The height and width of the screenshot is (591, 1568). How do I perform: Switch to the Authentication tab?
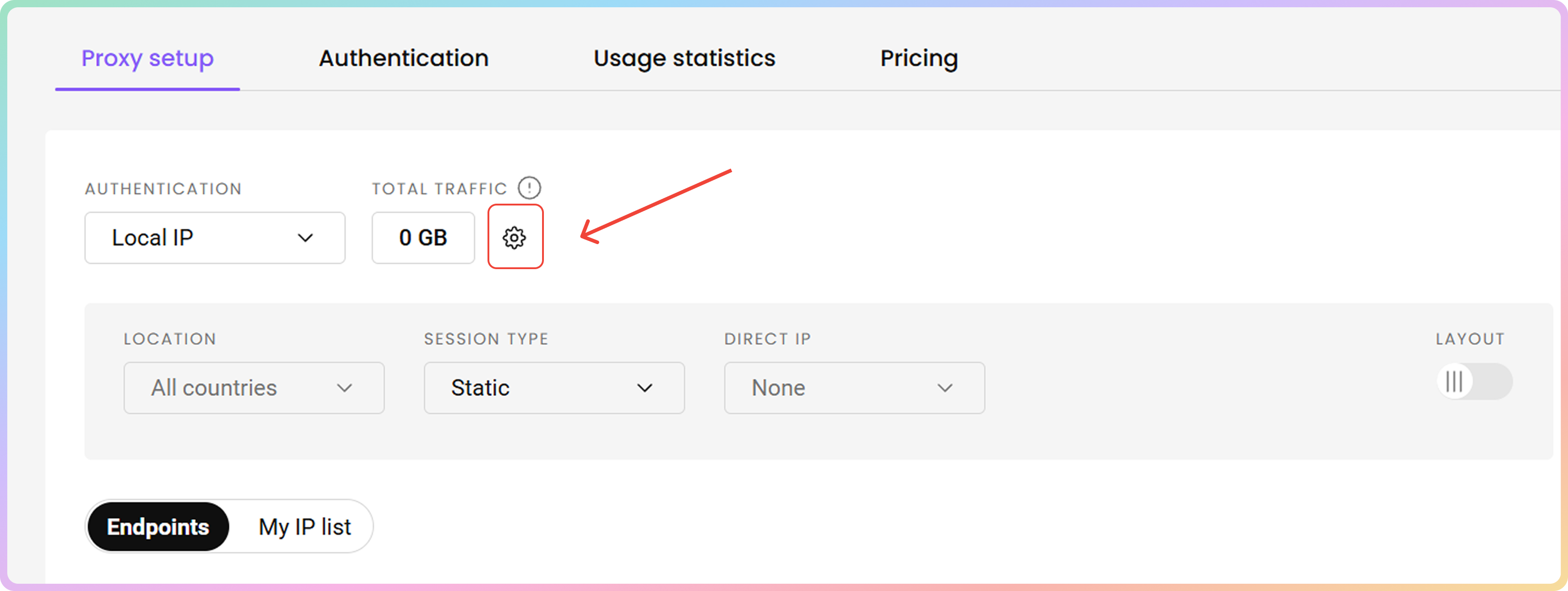pyautogui.click(x=403, y=59)
